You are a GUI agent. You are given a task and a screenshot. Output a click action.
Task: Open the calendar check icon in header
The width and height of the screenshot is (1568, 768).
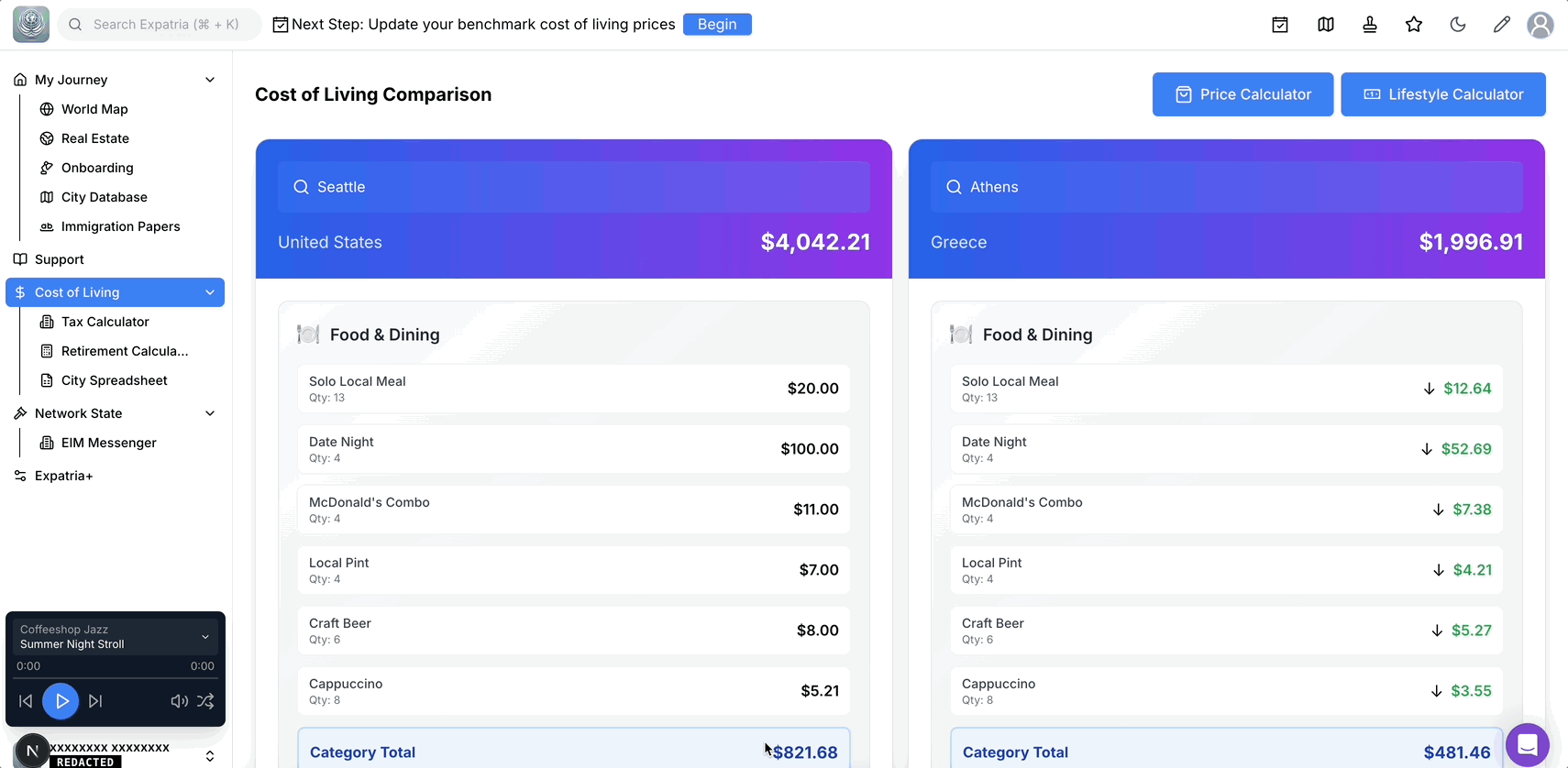click(1280, 25)
